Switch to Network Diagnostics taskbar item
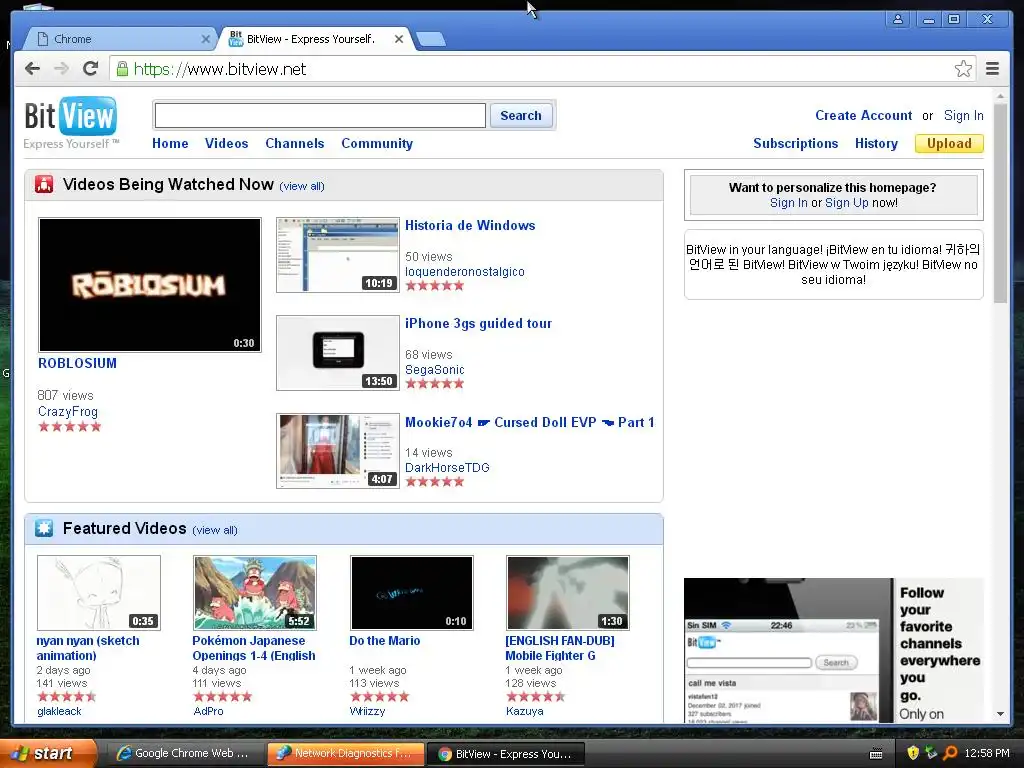This screenshot has width=1024, height=768. click(345, 754)
